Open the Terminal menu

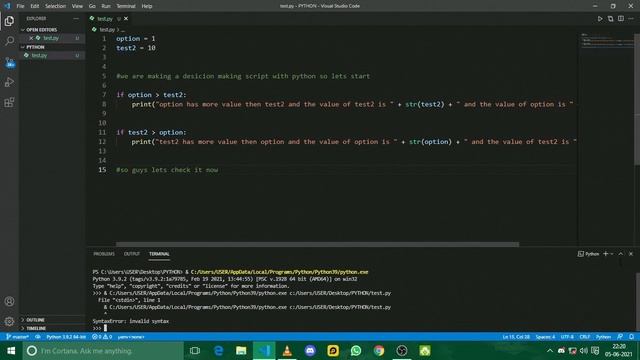pyautogui.click(x=126, y=6)
